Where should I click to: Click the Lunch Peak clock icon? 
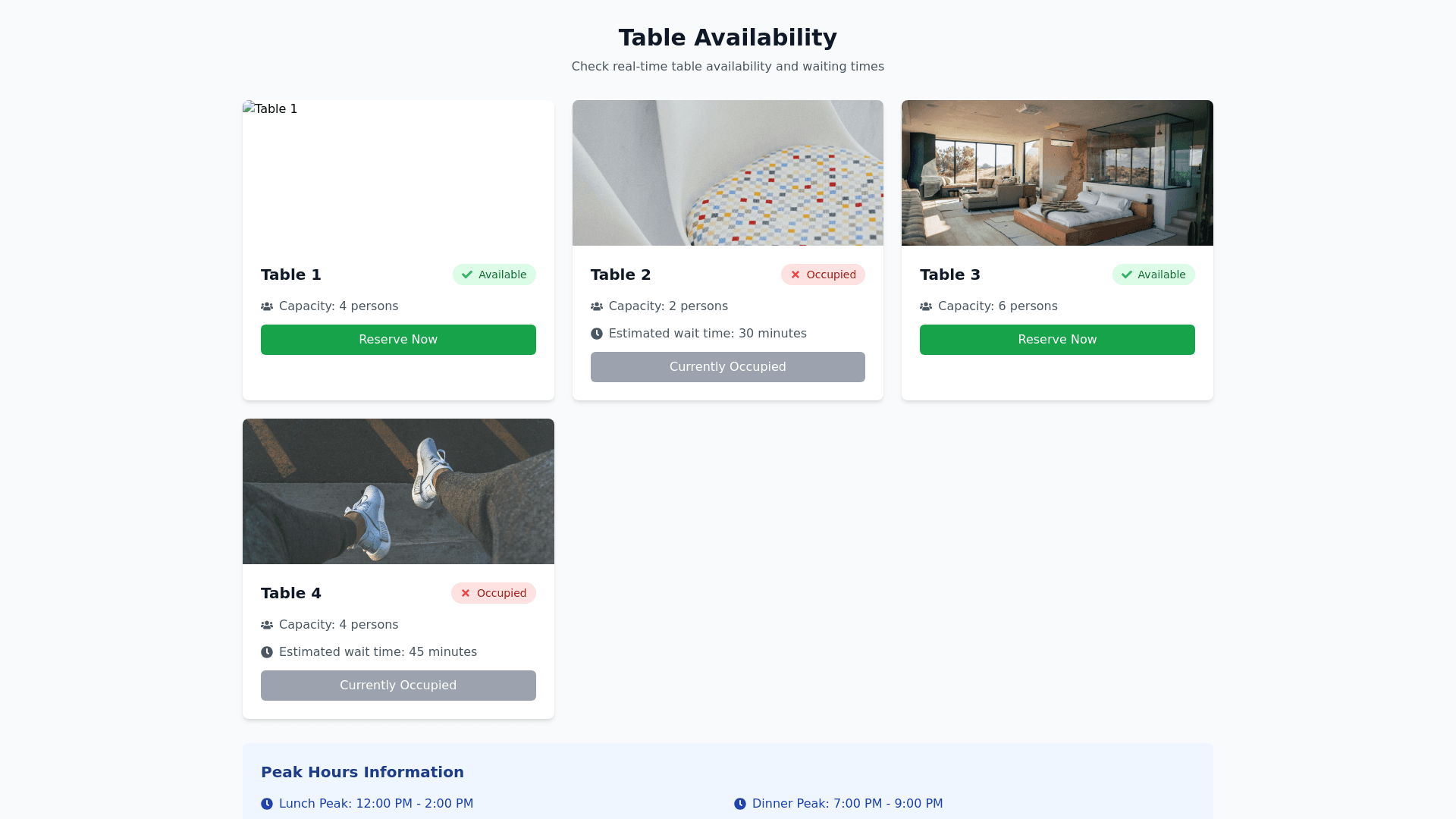coord(267,804)
